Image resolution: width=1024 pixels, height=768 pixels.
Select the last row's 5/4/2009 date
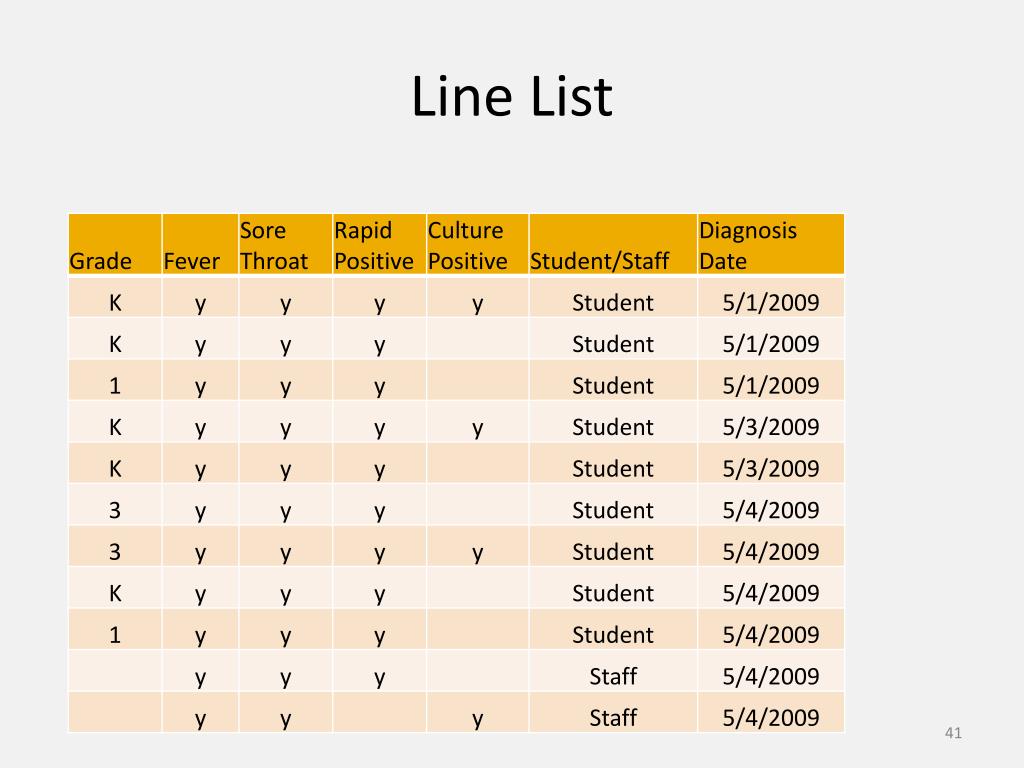771,718
